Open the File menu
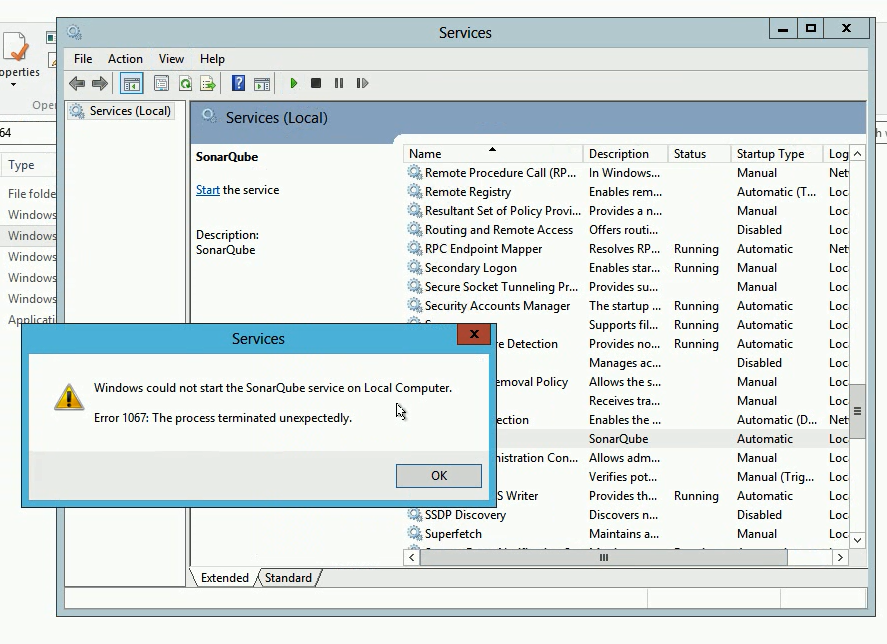 (83, 59)
